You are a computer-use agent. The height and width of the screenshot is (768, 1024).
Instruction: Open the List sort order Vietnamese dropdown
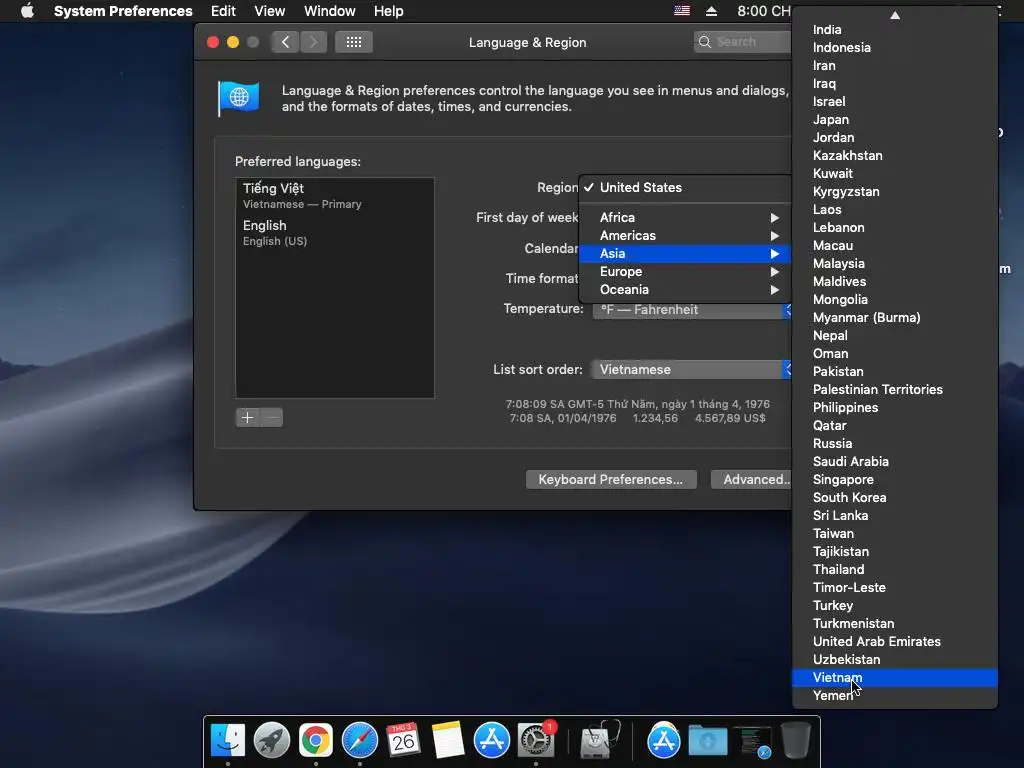(691, 370)
